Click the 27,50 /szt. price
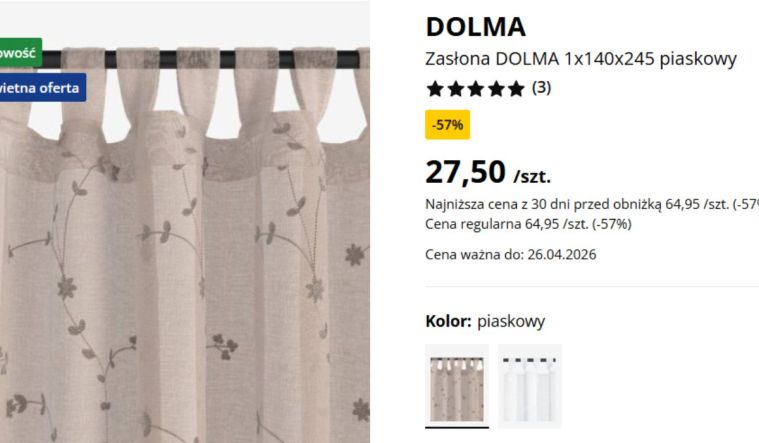The width and height of the screenshot is (759, 443). tap(488, 172)
